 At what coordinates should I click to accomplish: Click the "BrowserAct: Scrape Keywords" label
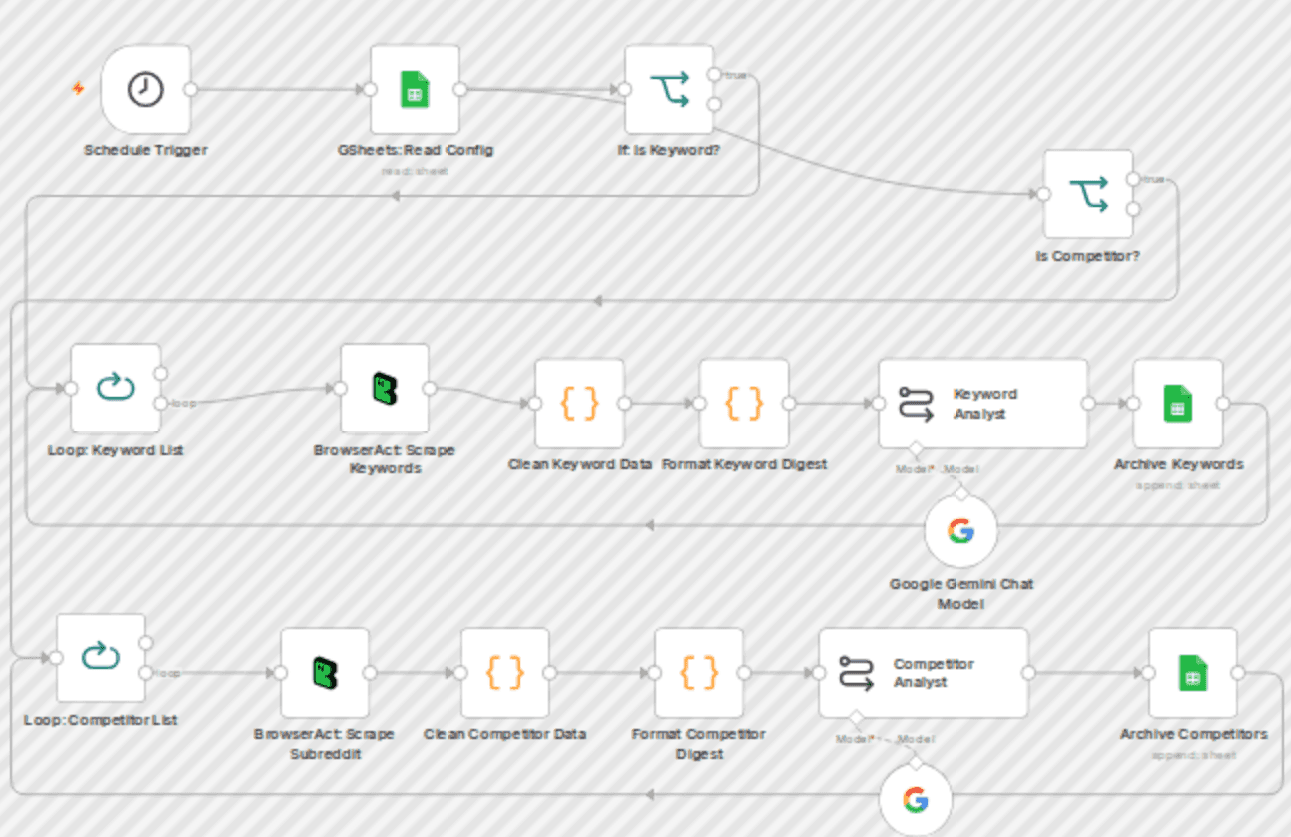pyautogui.click(x=385, y=459)
